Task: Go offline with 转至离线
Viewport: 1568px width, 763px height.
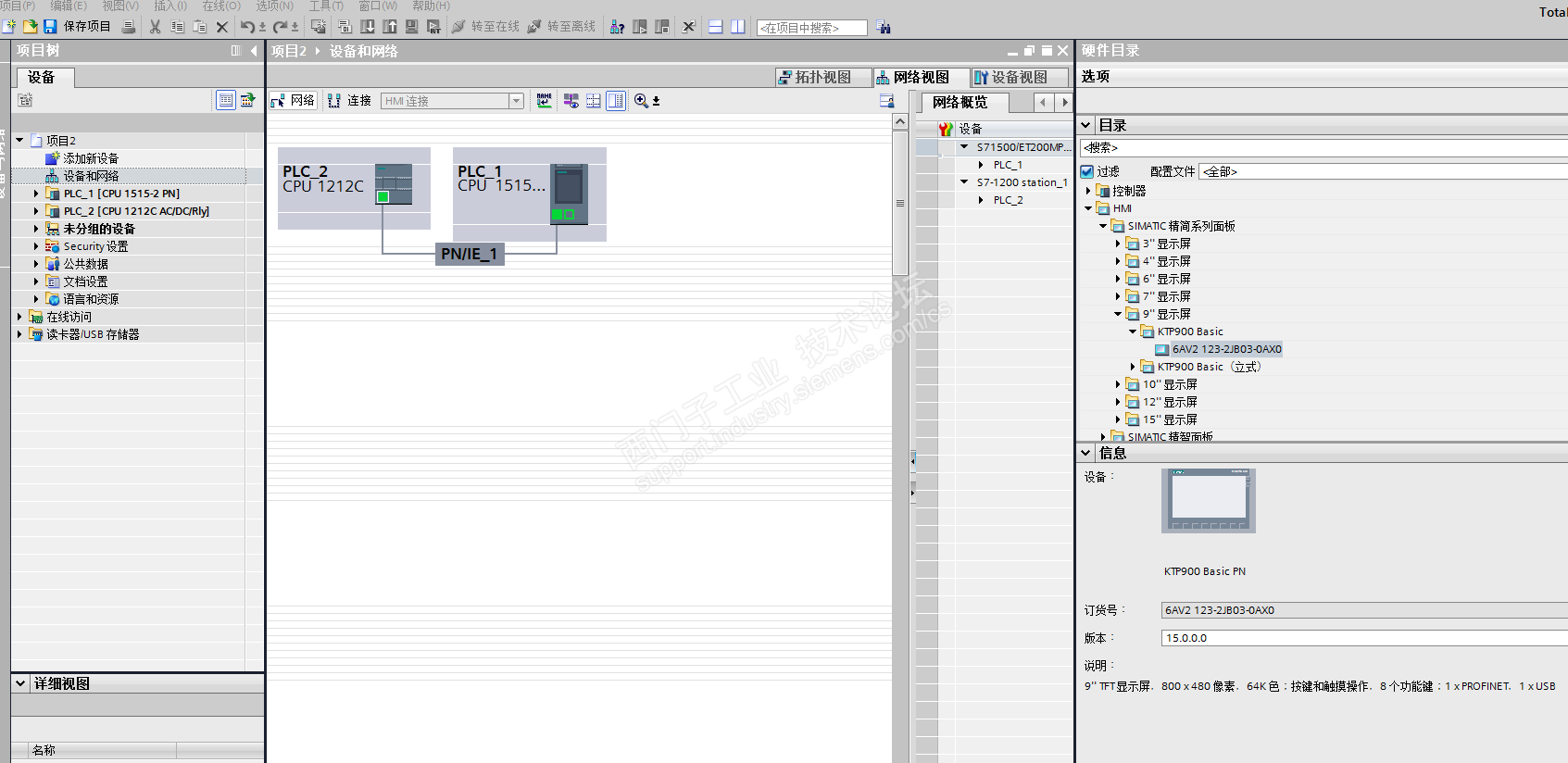Action: point(562,27)
